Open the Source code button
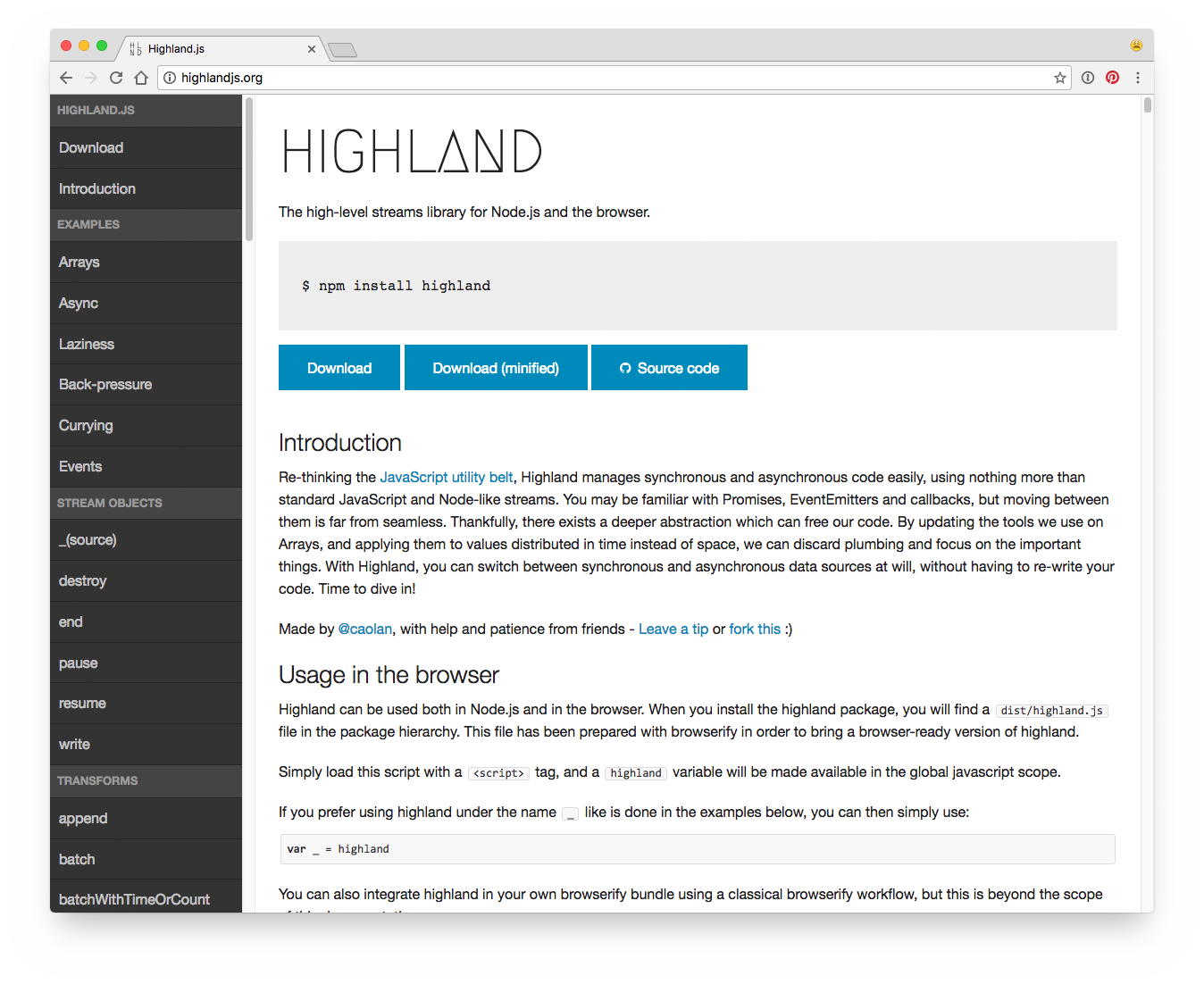This screenshot has height=984, width=1204. pyautogui.click(x=669, y=368)
